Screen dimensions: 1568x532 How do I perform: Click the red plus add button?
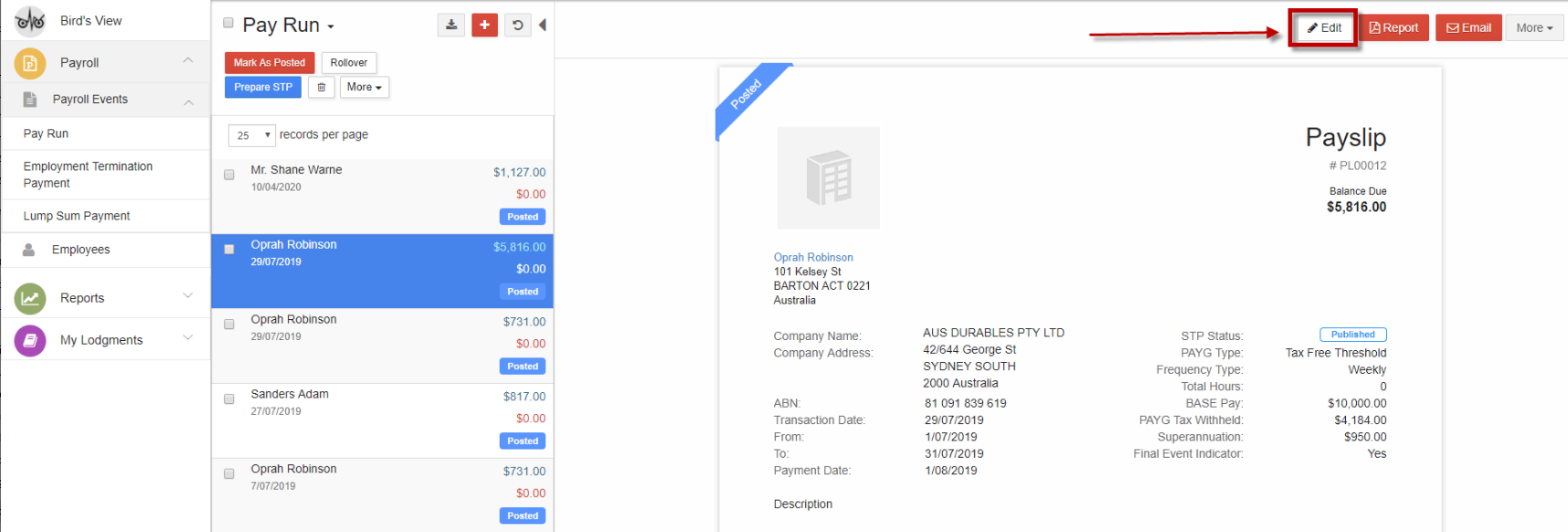click(x=484, y=26)
